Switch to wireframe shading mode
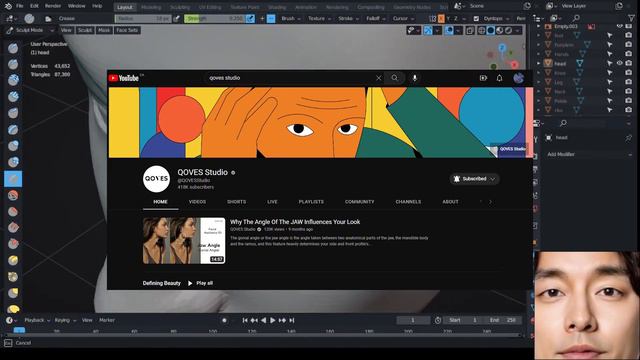Image resolution: width=640 pixels, height=360 pixels. [x=482, y=31]
